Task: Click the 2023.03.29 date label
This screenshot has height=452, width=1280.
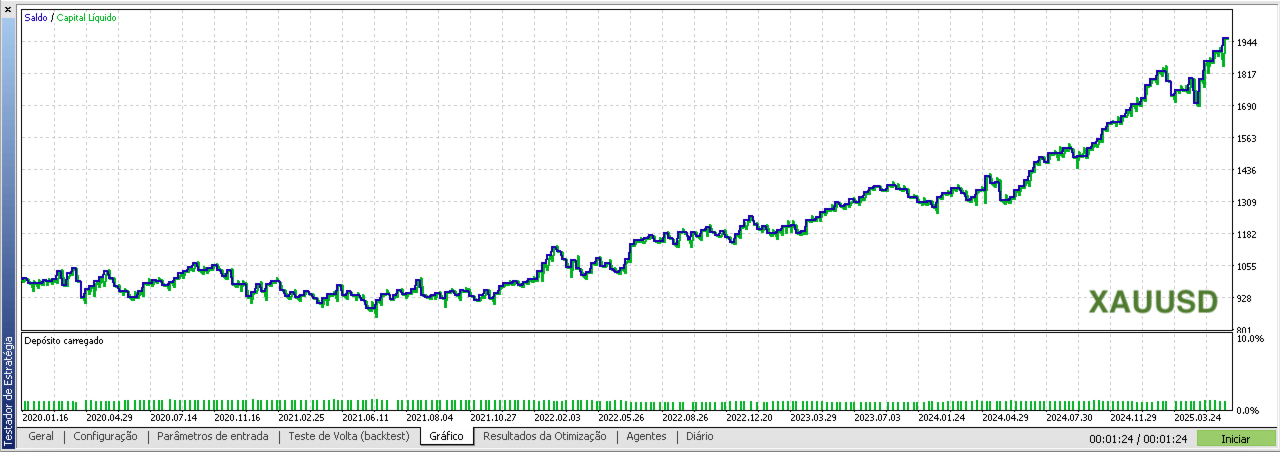Action: pyautogui.click(x=814, y=418)
